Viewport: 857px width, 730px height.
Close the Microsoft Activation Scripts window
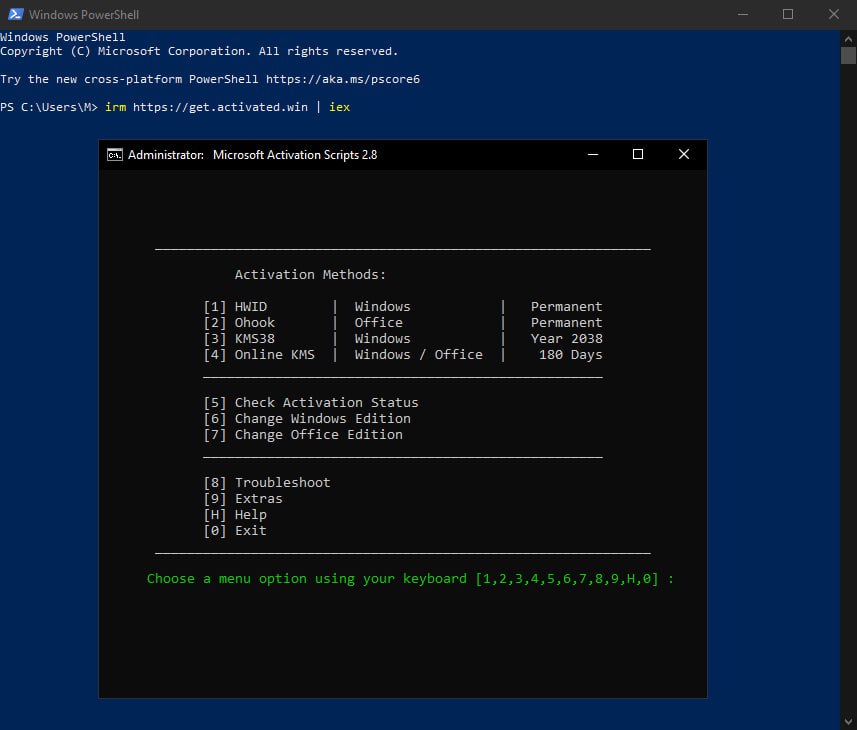(x=684, y=155)
